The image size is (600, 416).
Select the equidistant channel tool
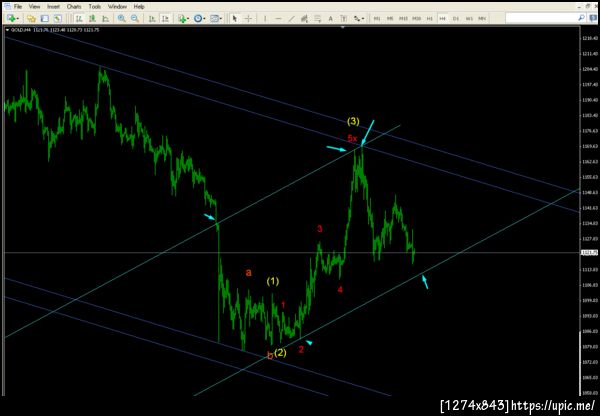point(305,18)
